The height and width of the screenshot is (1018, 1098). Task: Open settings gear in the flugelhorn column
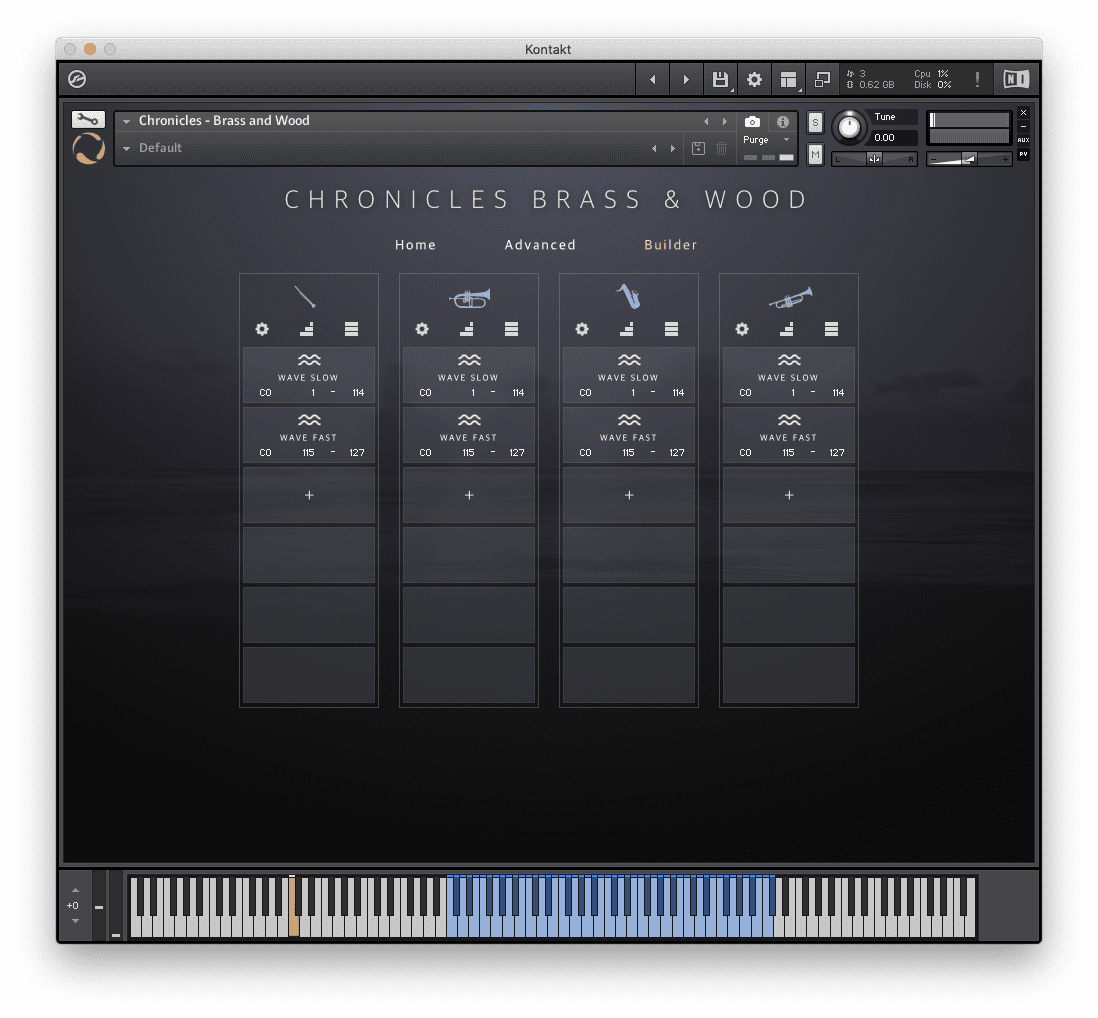422,329
